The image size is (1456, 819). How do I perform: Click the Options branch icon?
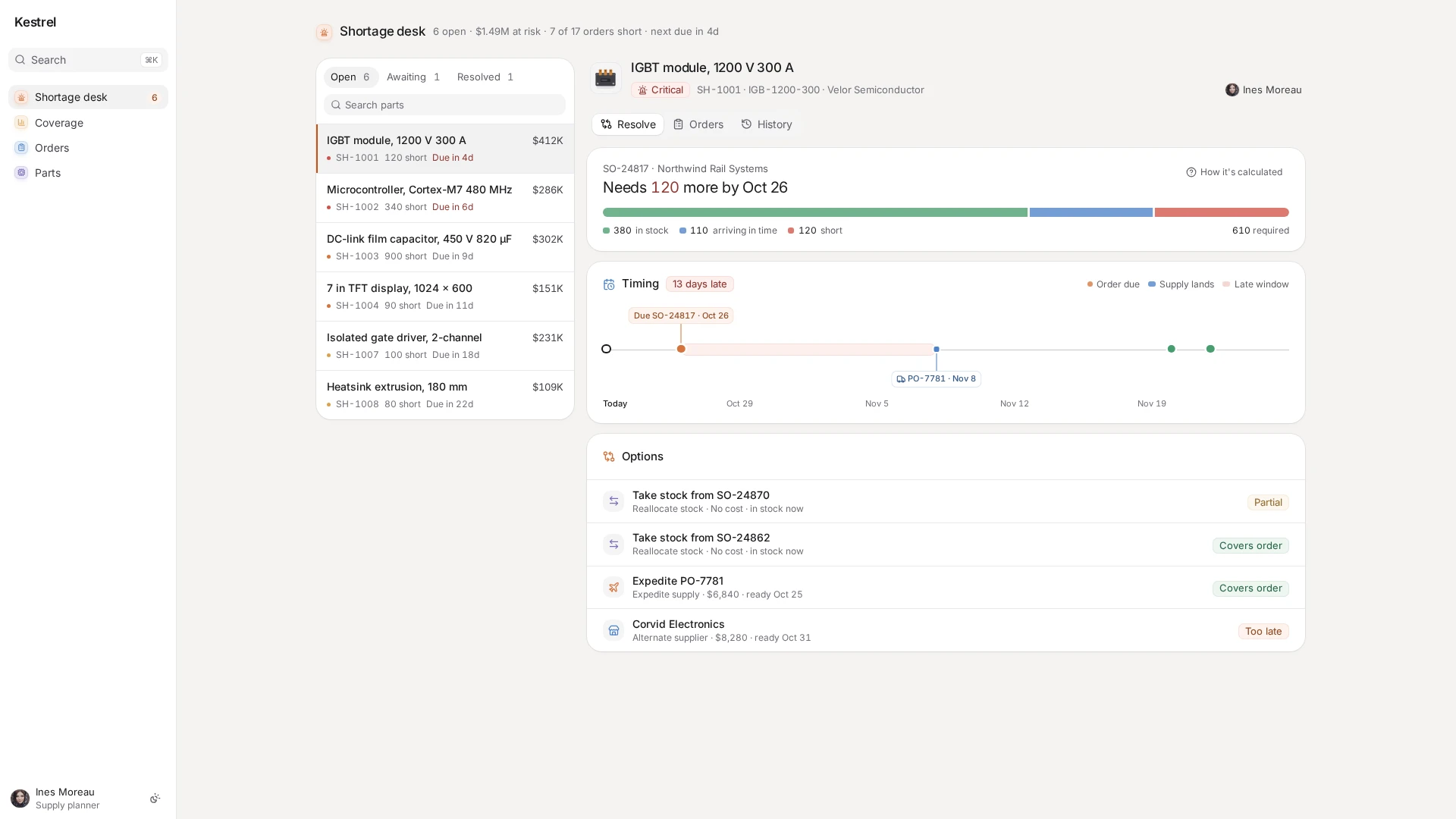[609, 457]
